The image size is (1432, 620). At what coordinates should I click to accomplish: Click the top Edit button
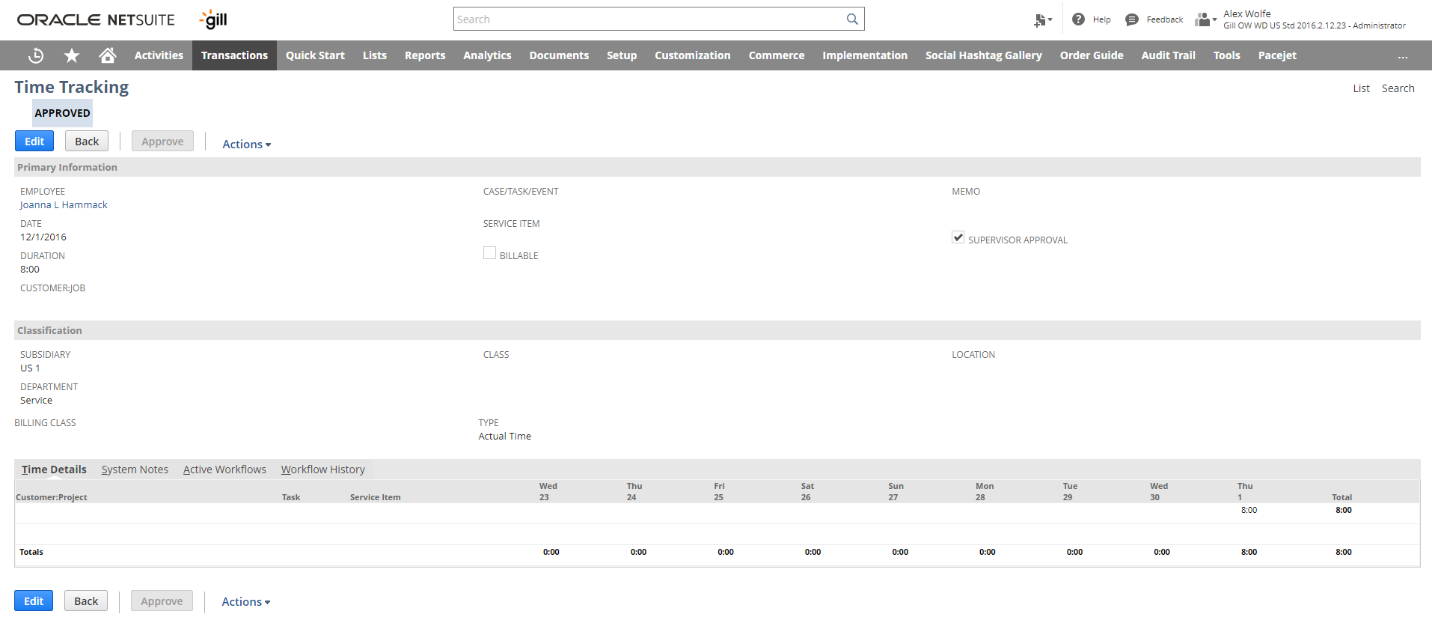click(34, 142)
